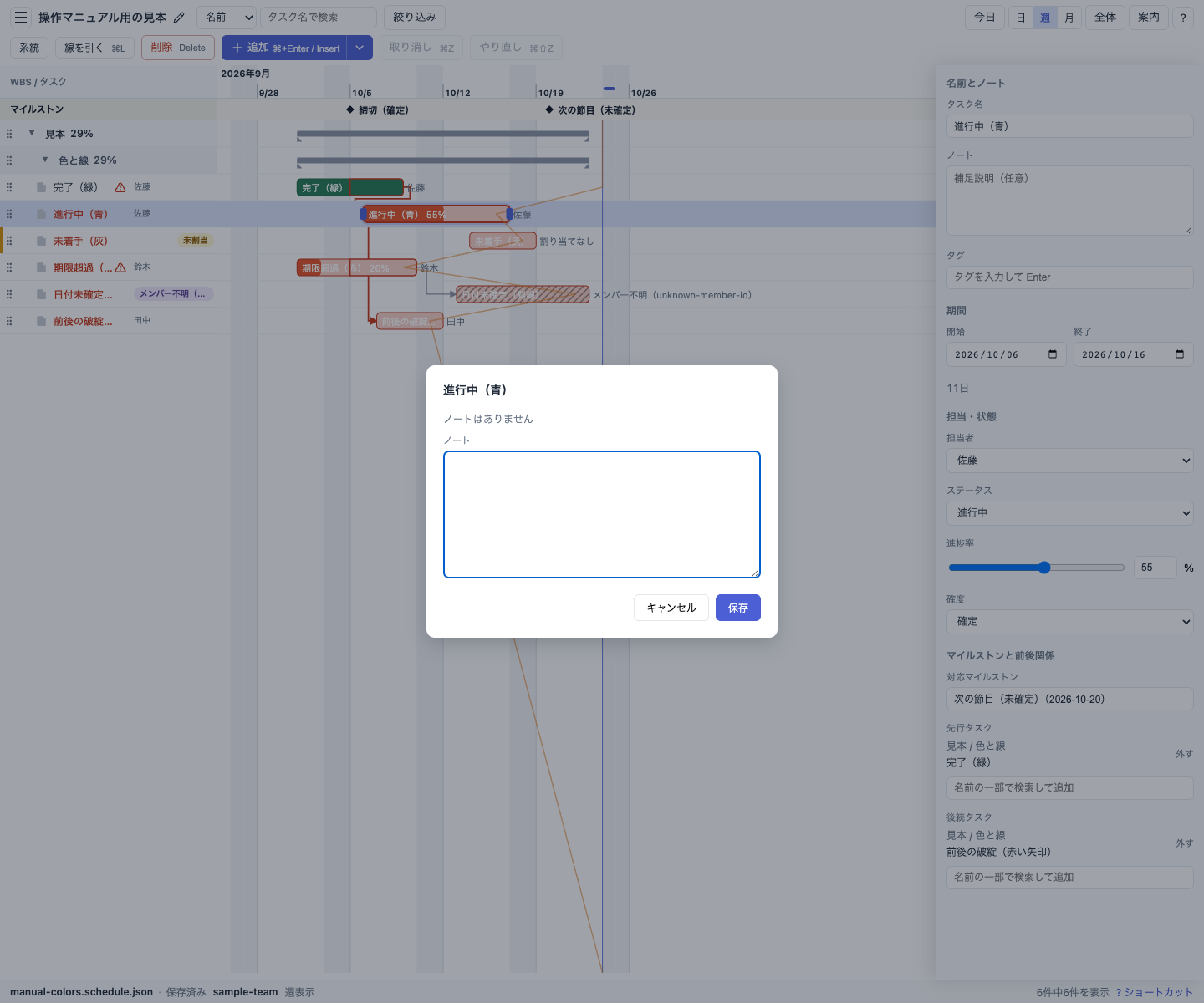Viewport: 1204px width, 1003px height.
Task: Open the hamburger menu icon
Action: click(21, 18)
